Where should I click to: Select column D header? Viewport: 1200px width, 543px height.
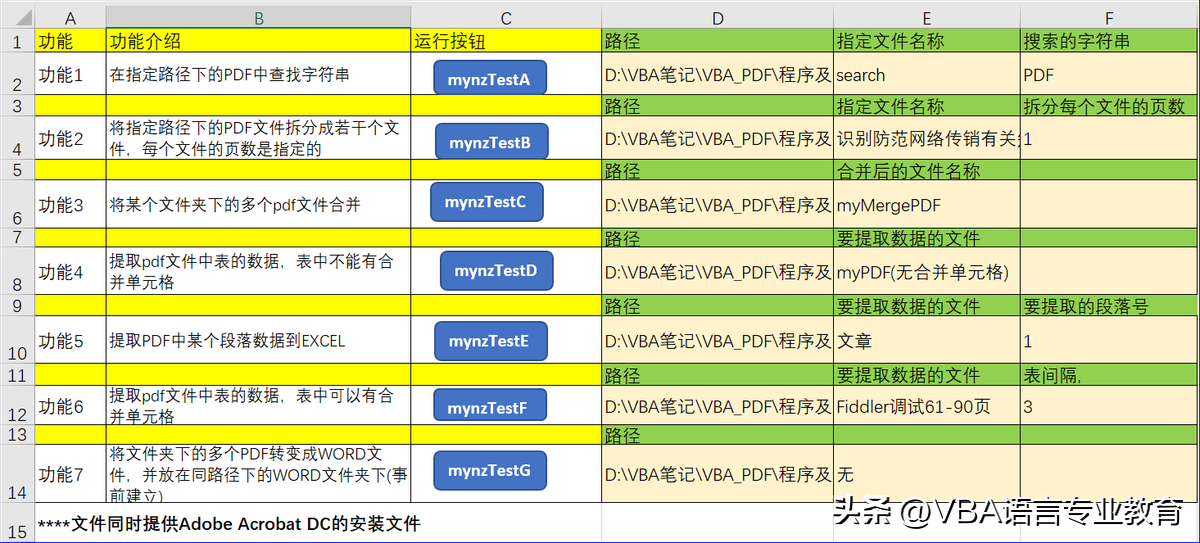(717, 17)
